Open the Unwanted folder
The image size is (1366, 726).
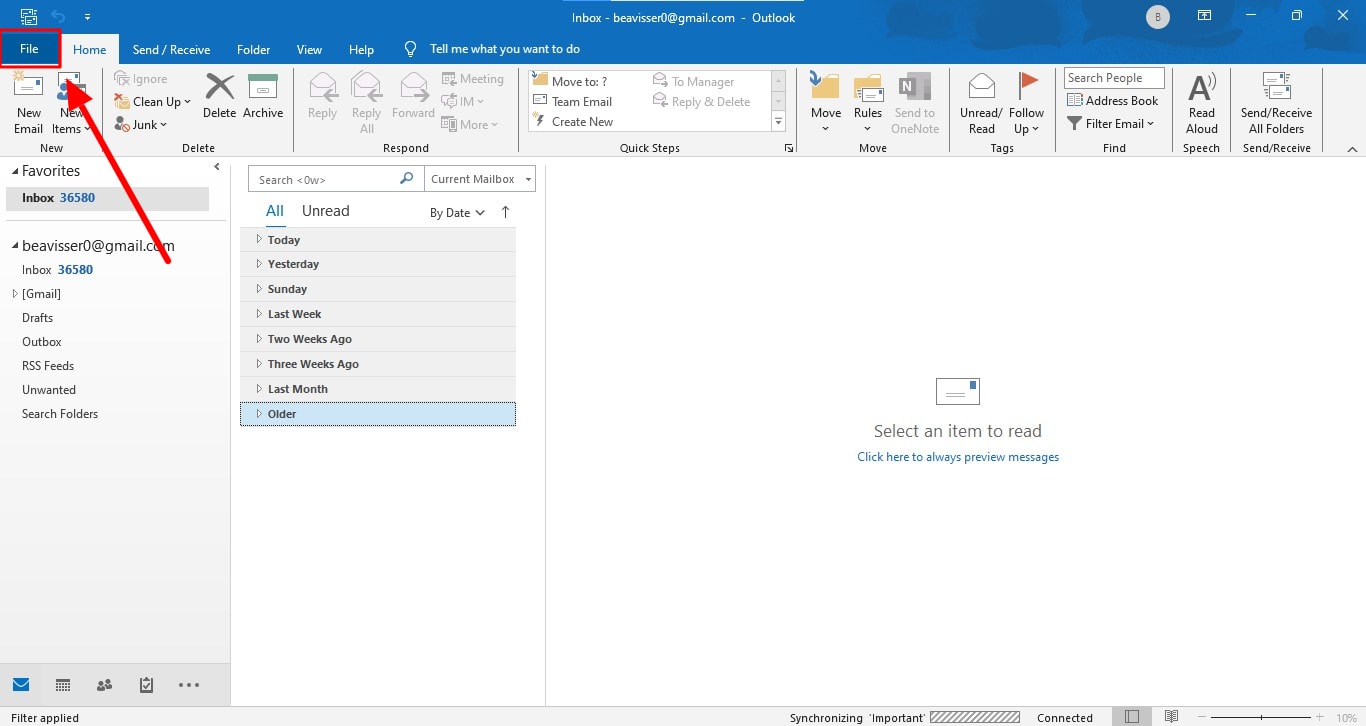tap(49, 390)
